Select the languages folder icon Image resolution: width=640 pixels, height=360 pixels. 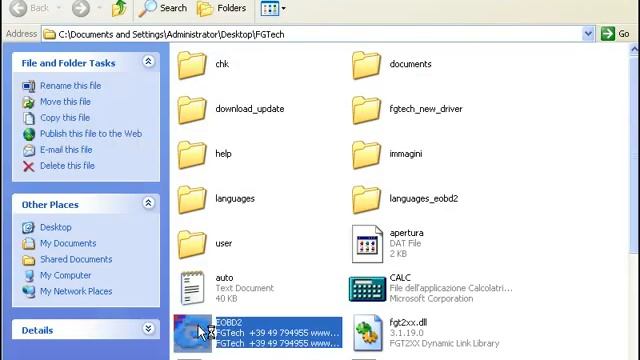coord(192,200)
